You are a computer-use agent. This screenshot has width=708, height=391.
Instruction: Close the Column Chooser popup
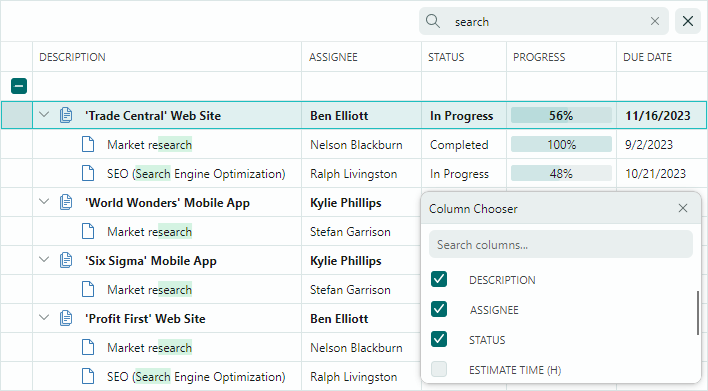point(683,208)
